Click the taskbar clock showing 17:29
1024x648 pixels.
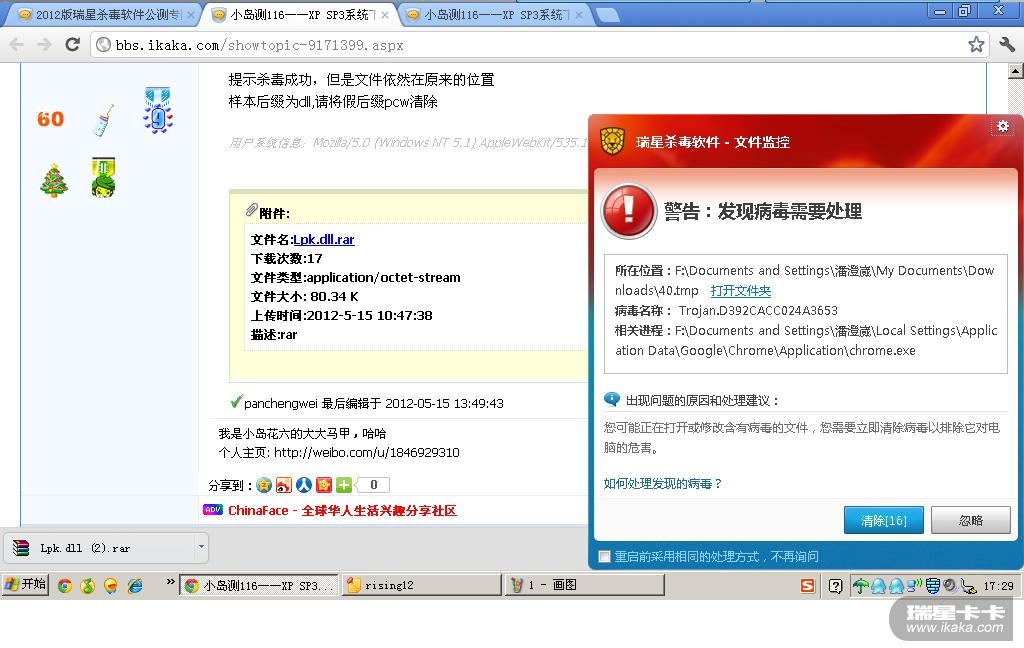999,586
